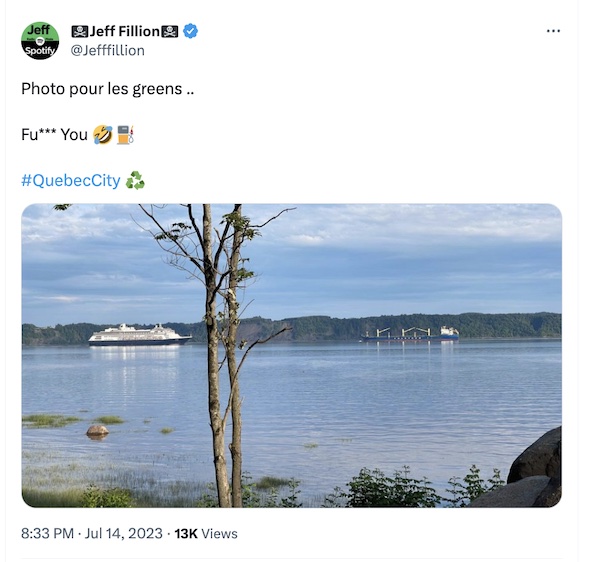
Task: Click the cruise ship in the photo
Action: (x=140, y=335)
